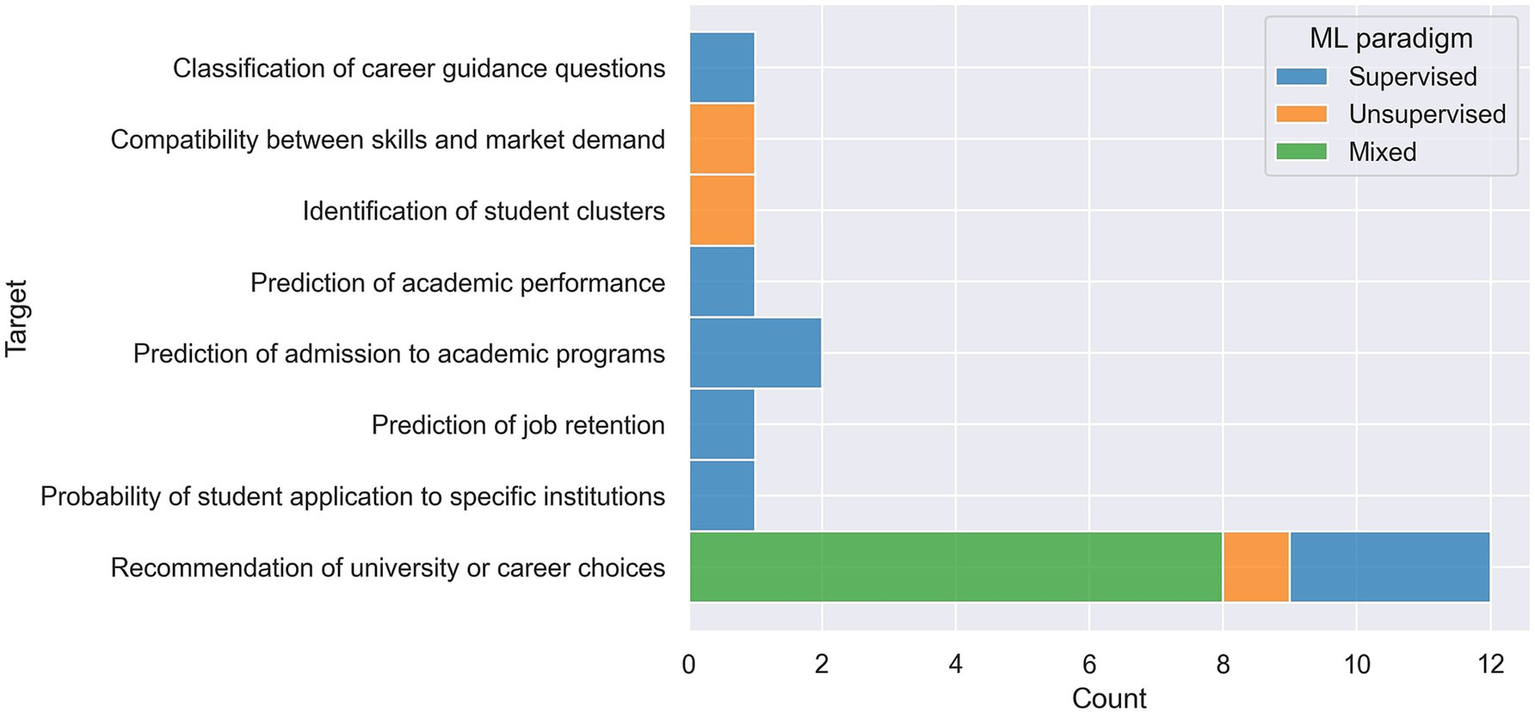Viewport: 1535px width, 716px height.
Task: Click the blue segment of Recommendation bar
Action: [x=1389, y=567]
